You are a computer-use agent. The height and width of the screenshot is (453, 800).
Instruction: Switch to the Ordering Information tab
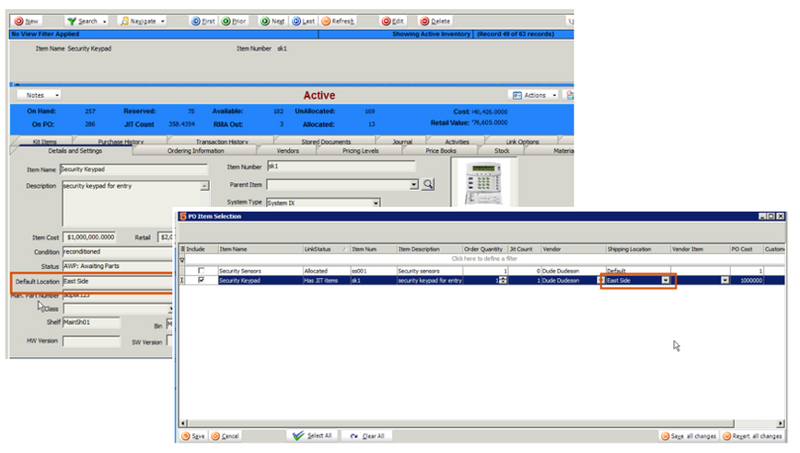pyautogui.click(x=194, y=151)
